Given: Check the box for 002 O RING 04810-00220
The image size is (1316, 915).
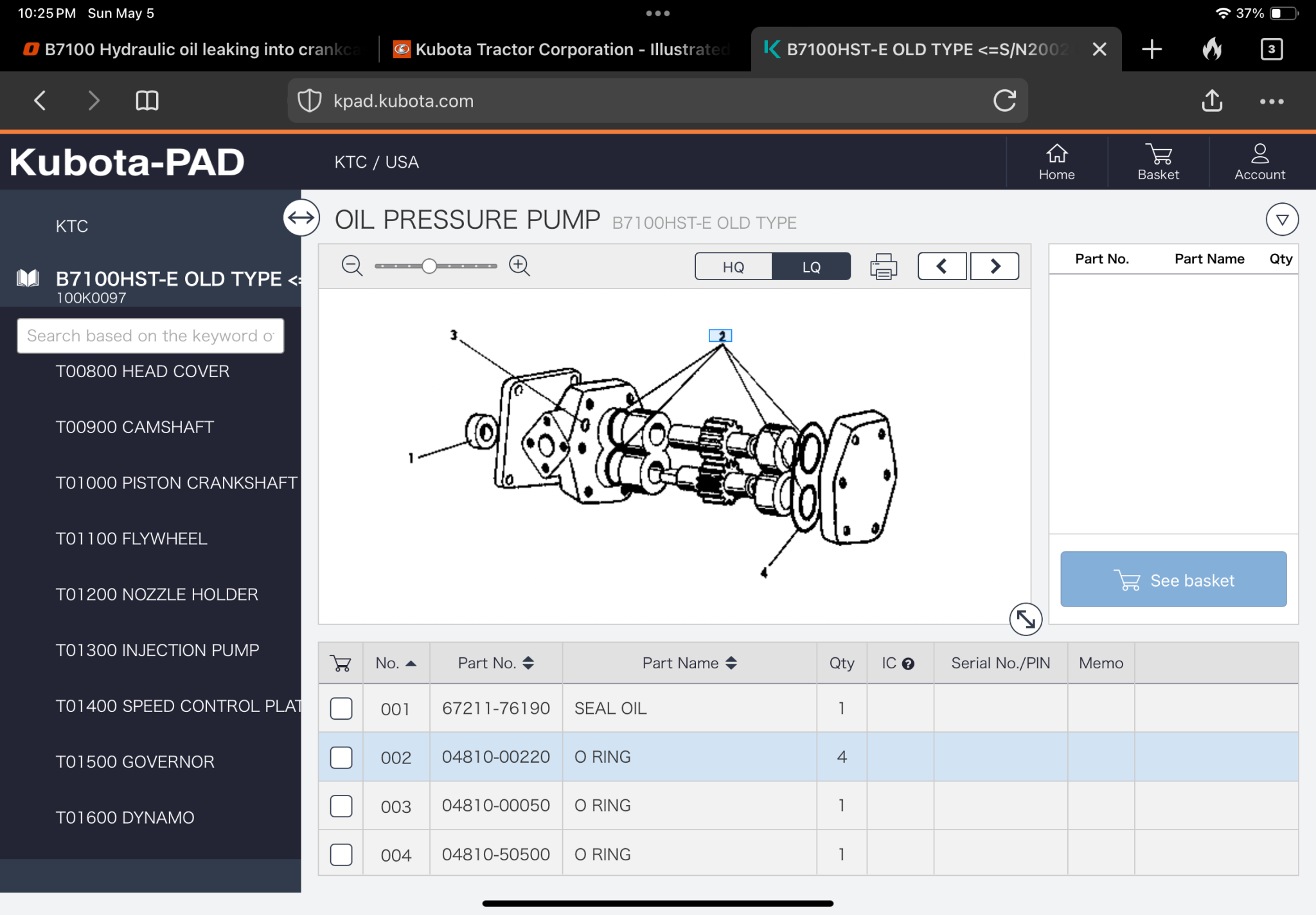Looking at the screenshot, I should click(x=341, y=758).
